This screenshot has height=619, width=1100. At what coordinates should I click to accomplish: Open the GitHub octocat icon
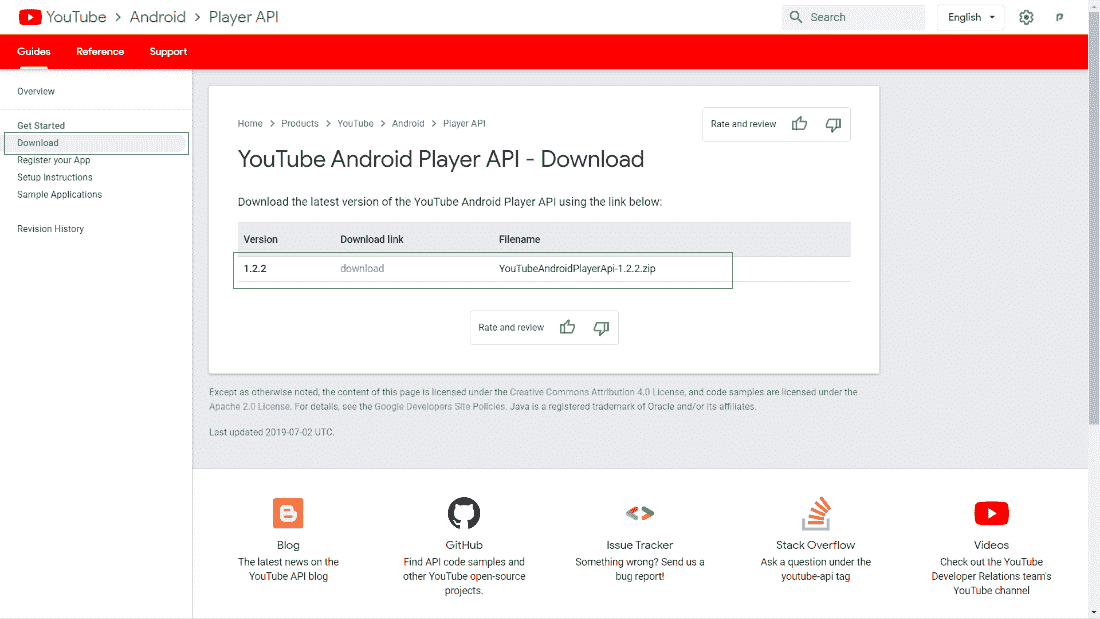(464, 513)
